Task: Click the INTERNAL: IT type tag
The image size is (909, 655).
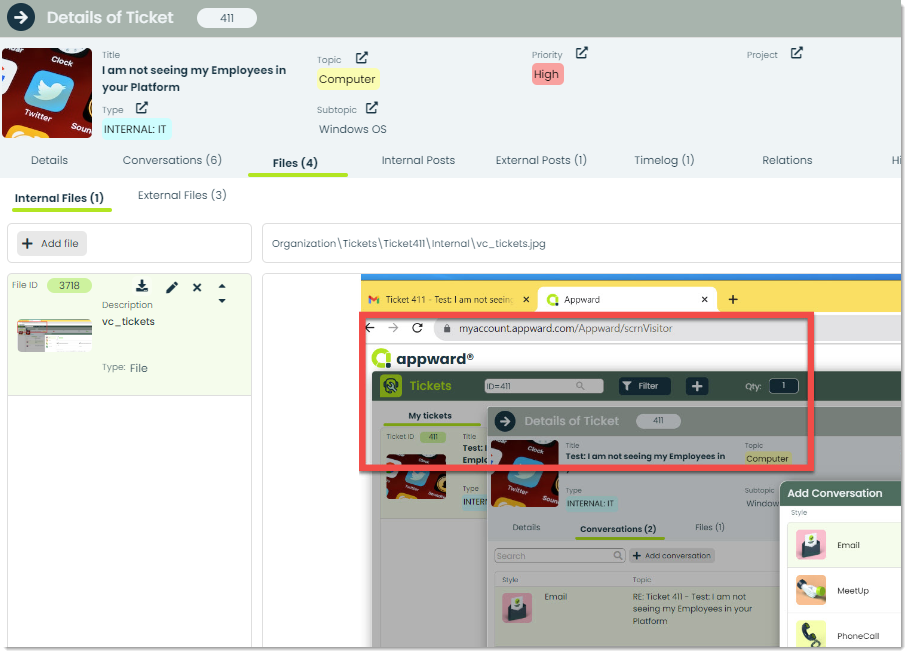Action: click(135, 129)
